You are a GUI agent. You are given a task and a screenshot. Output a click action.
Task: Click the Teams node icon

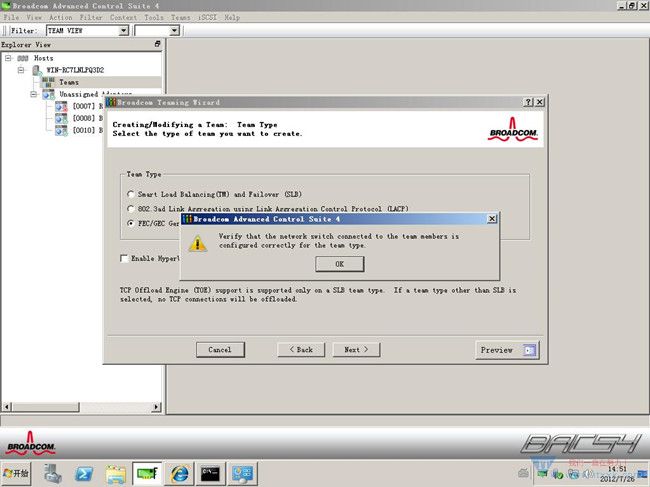click(48, 82)
